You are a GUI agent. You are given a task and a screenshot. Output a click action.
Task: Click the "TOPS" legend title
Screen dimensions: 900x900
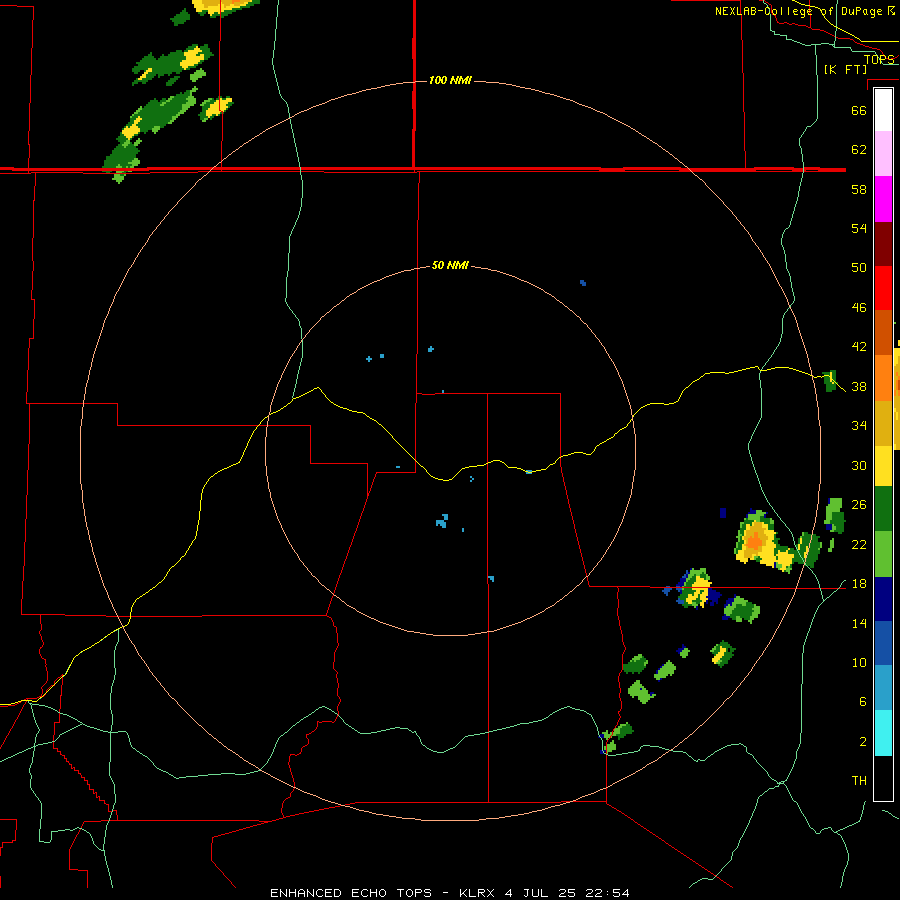click(x=879, y=59)
